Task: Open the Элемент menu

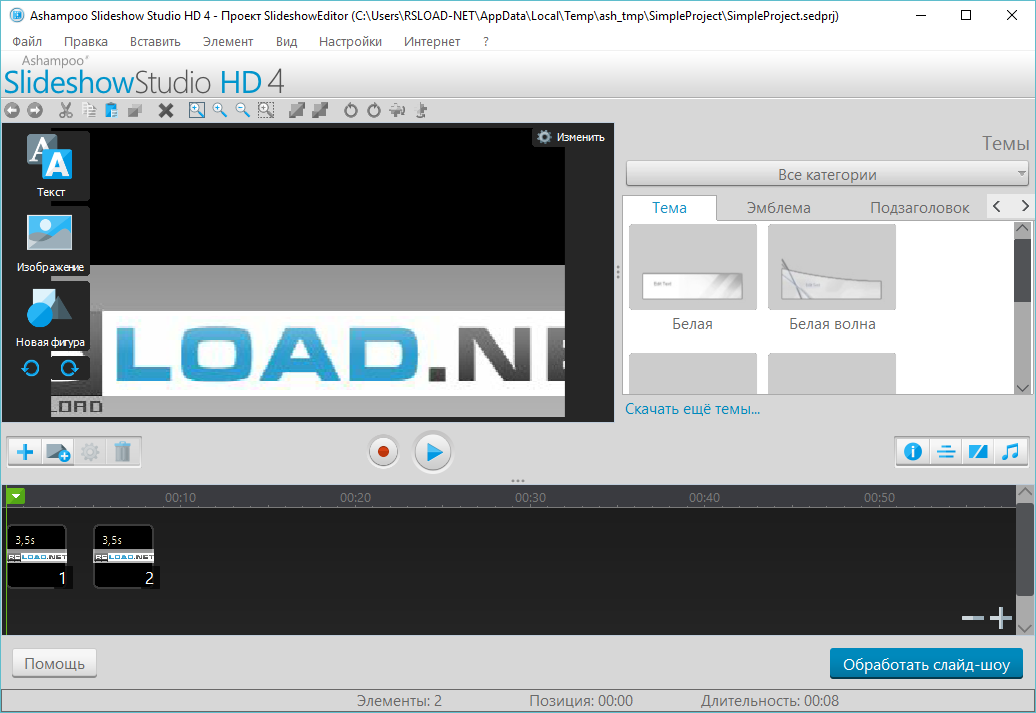Action: (228, 42)
